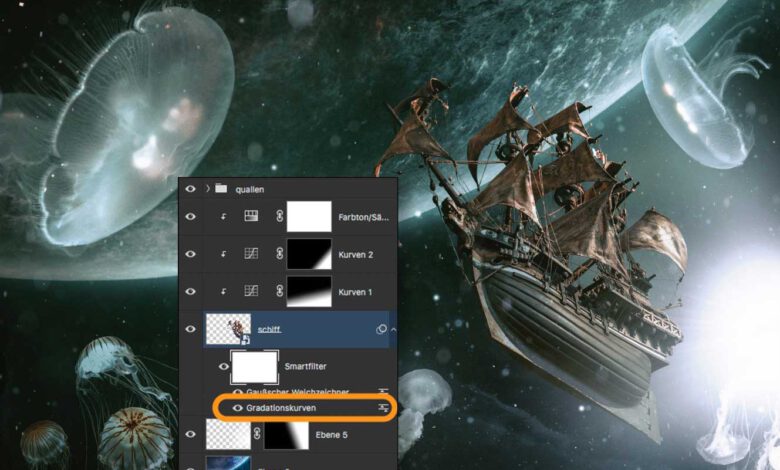Hide the Kurven 1 layer
Screen dimensions: 780x470
click(x=190, y=291)
